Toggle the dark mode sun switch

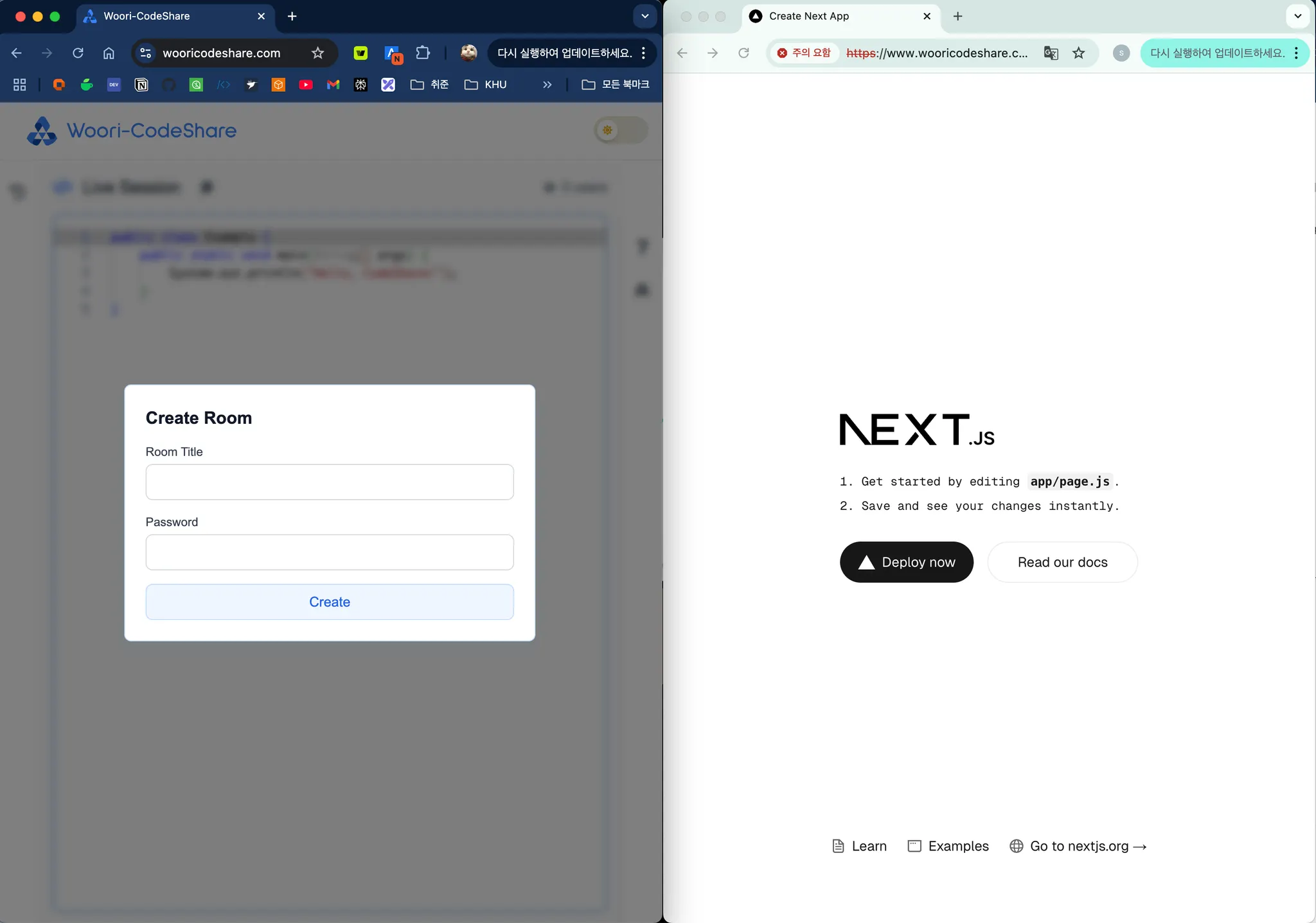coord(621,130)
